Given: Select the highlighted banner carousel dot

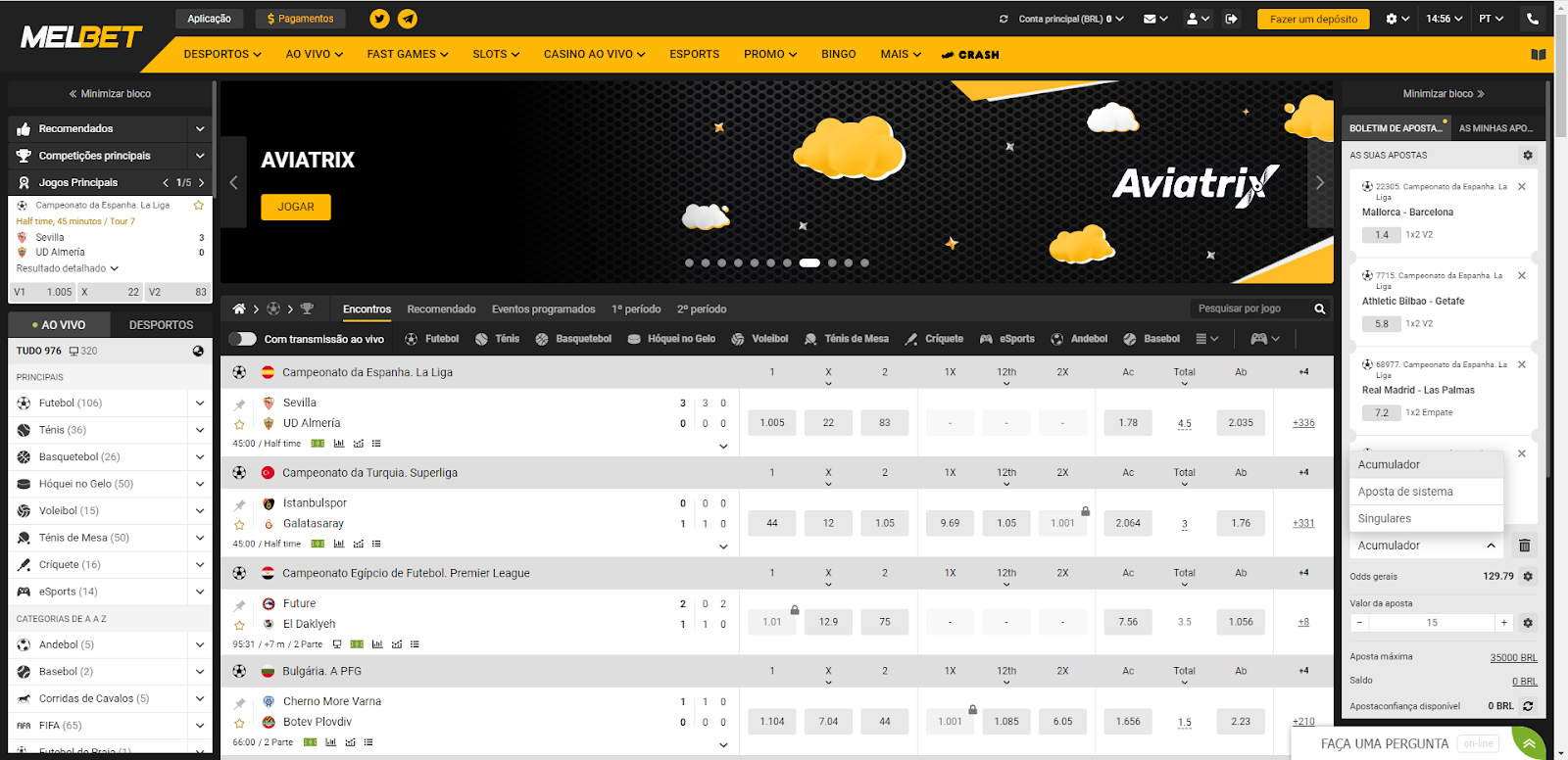Looking at the screenshot, I should tap(809, 262).
